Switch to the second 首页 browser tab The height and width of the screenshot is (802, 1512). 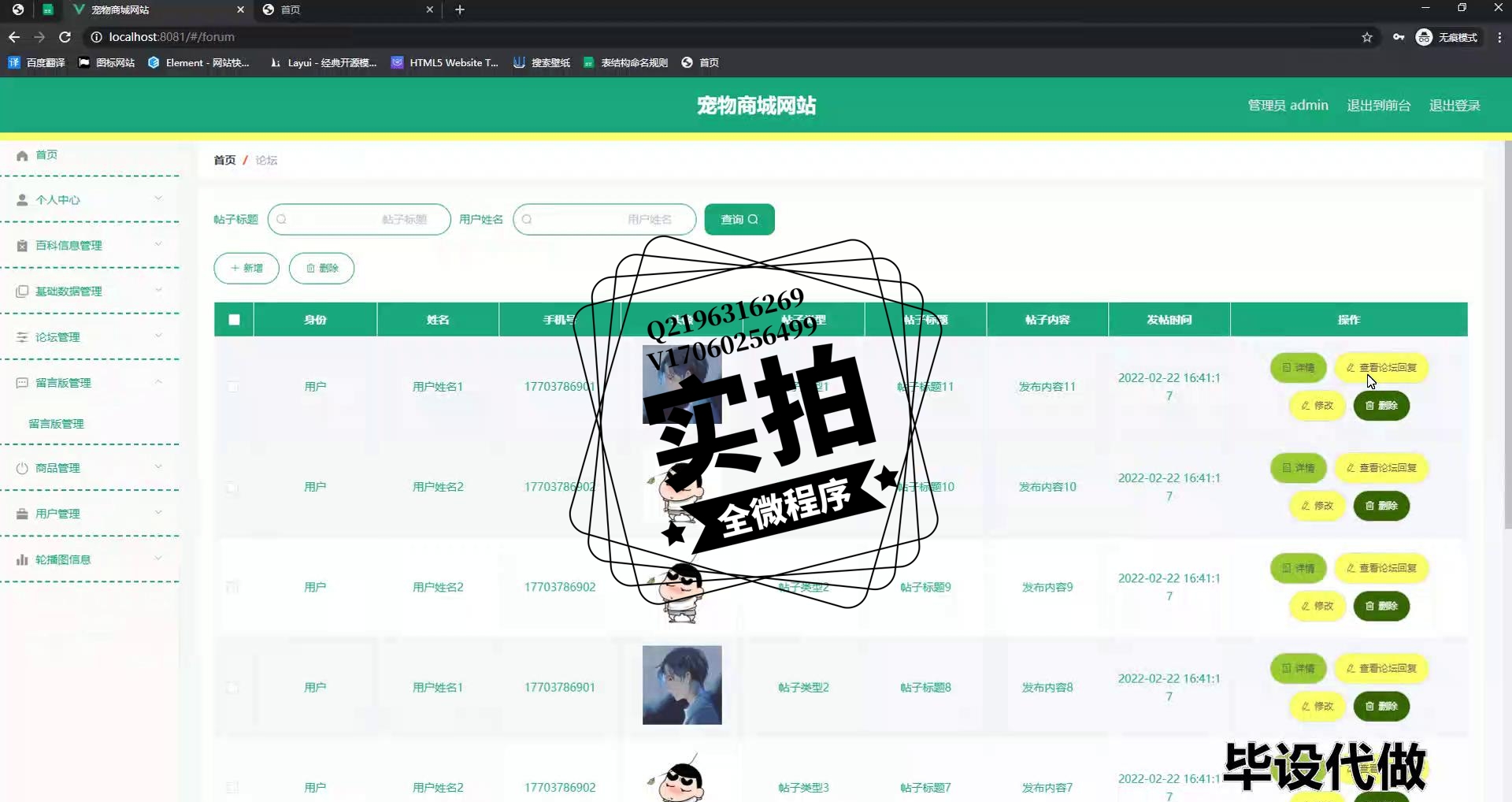coord(346,9)
